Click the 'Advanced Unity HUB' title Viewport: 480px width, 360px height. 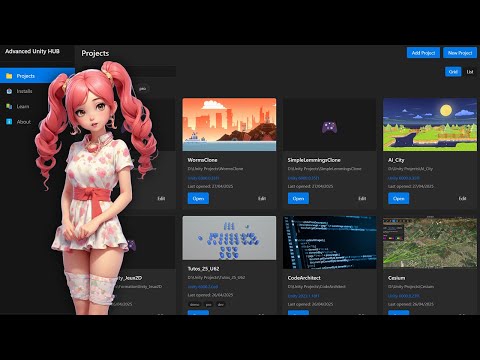[x=32, y=51]
